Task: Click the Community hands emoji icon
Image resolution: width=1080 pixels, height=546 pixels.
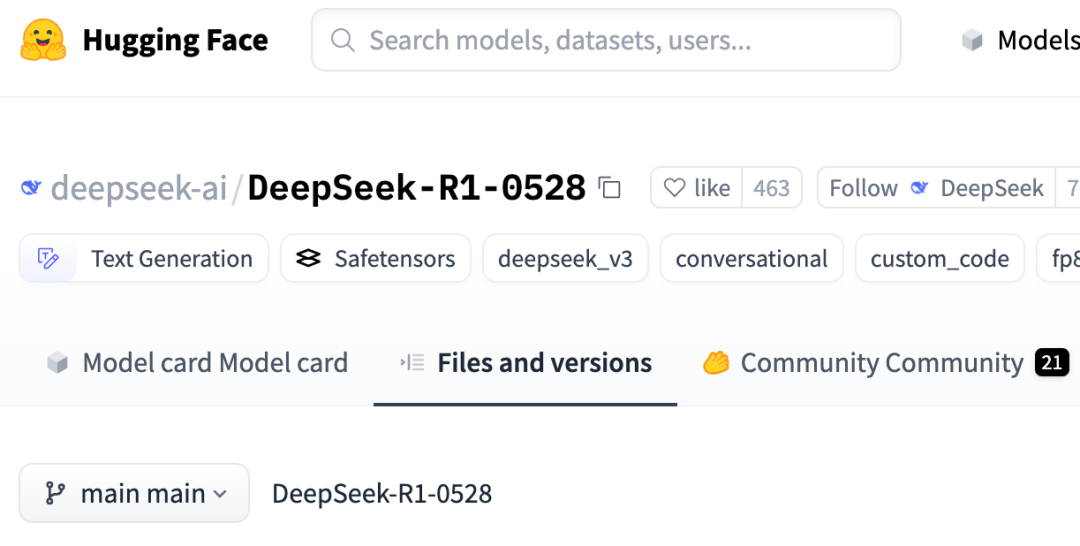Action: click(x=716, y=363)
